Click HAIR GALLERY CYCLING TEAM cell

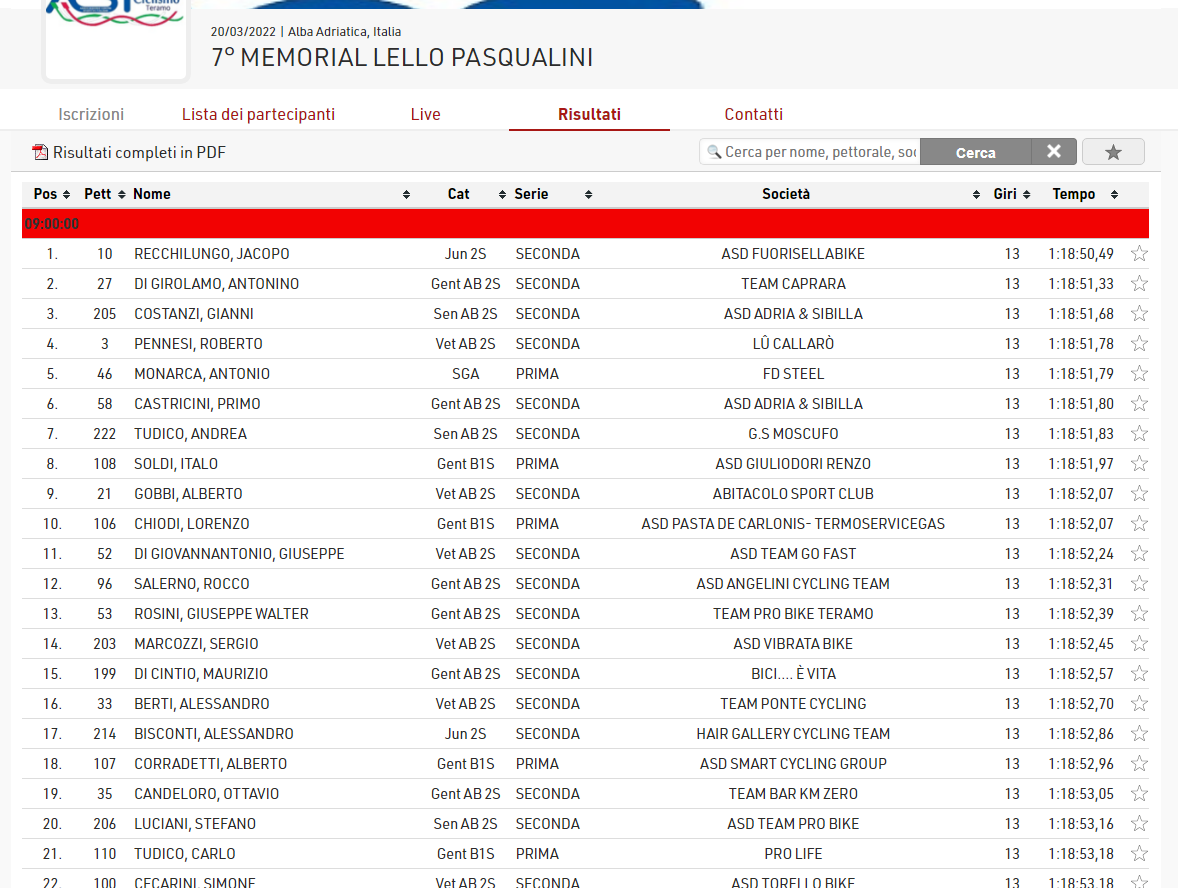click(793, 734)
